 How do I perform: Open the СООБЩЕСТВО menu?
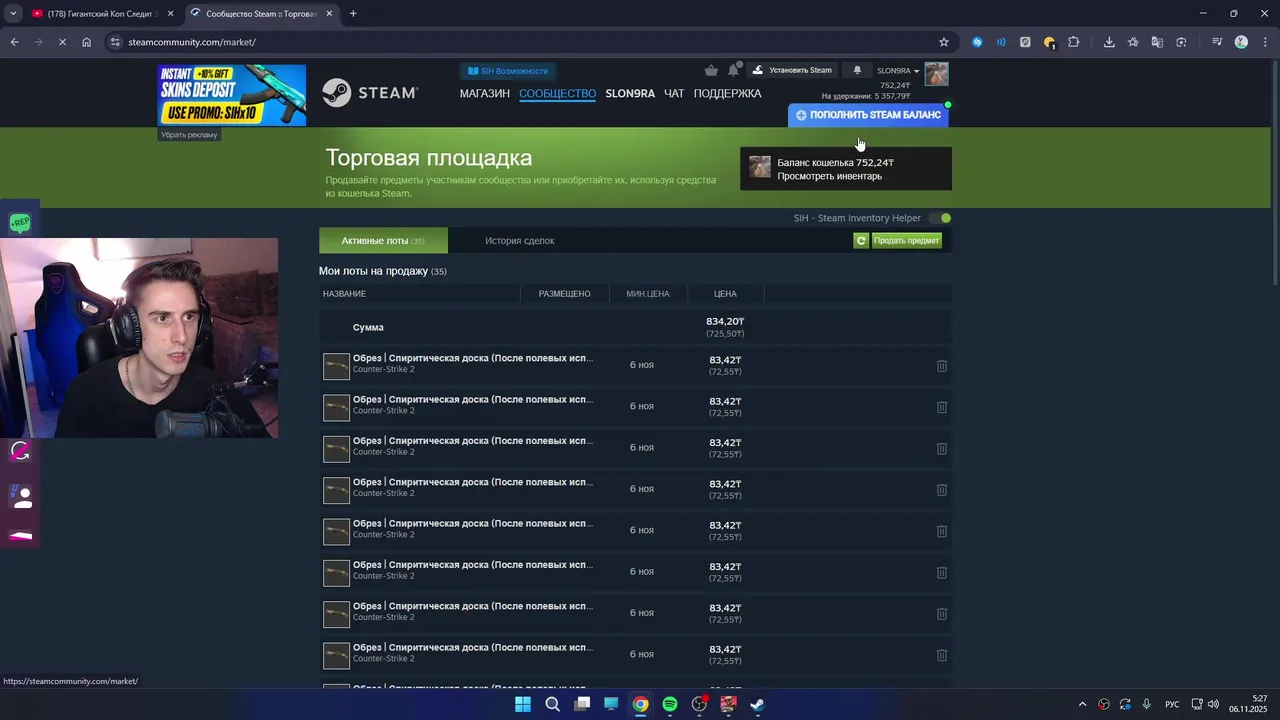tap(557, 93)
